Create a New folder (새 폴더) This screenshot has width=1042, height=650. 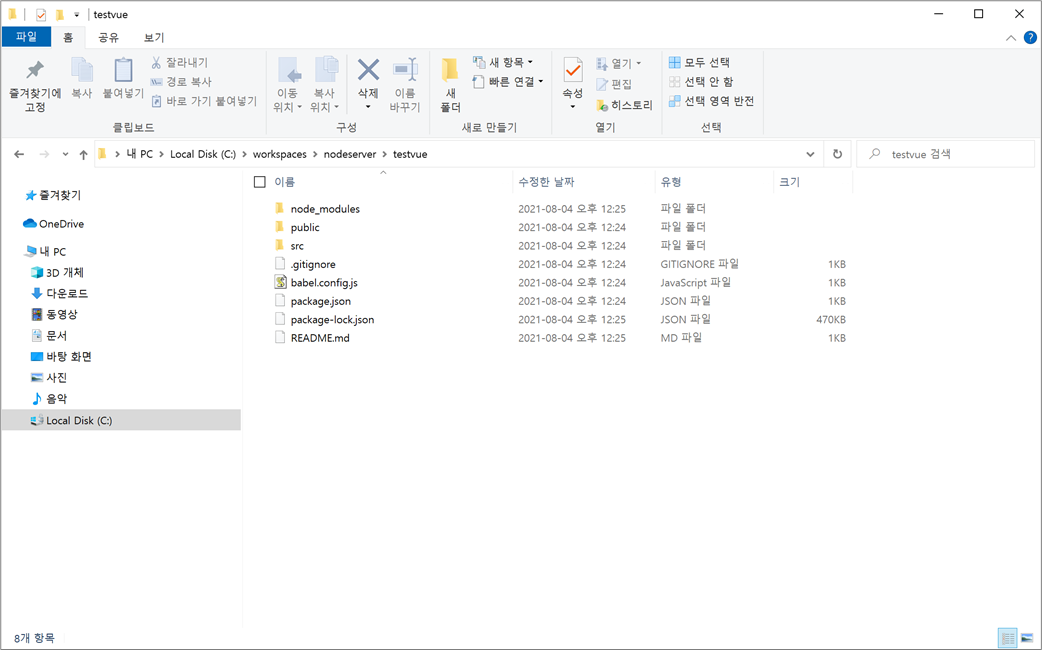tap(450, 85)
